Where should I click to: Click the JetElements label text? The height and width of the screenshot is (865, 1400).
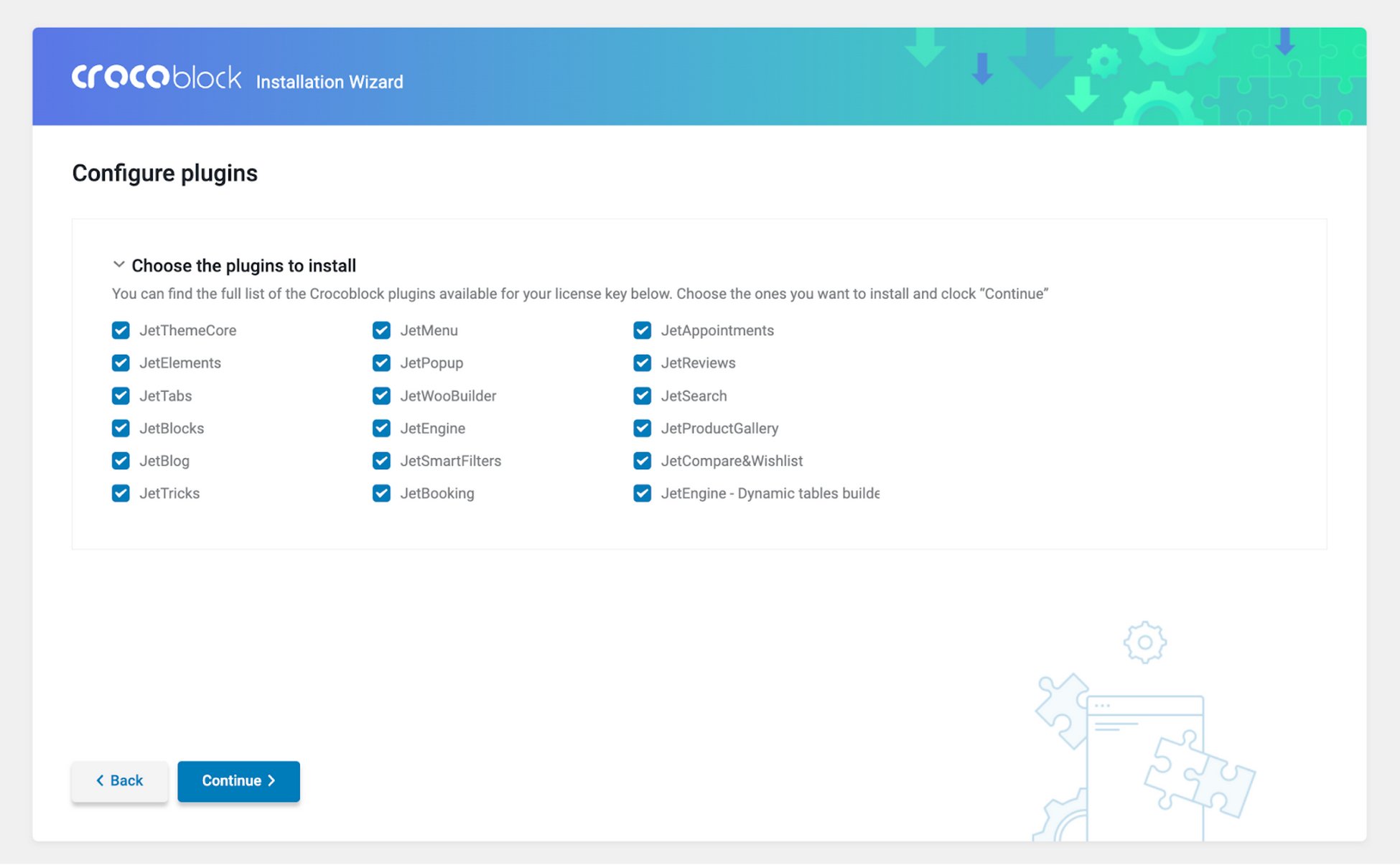coord(180,363)
